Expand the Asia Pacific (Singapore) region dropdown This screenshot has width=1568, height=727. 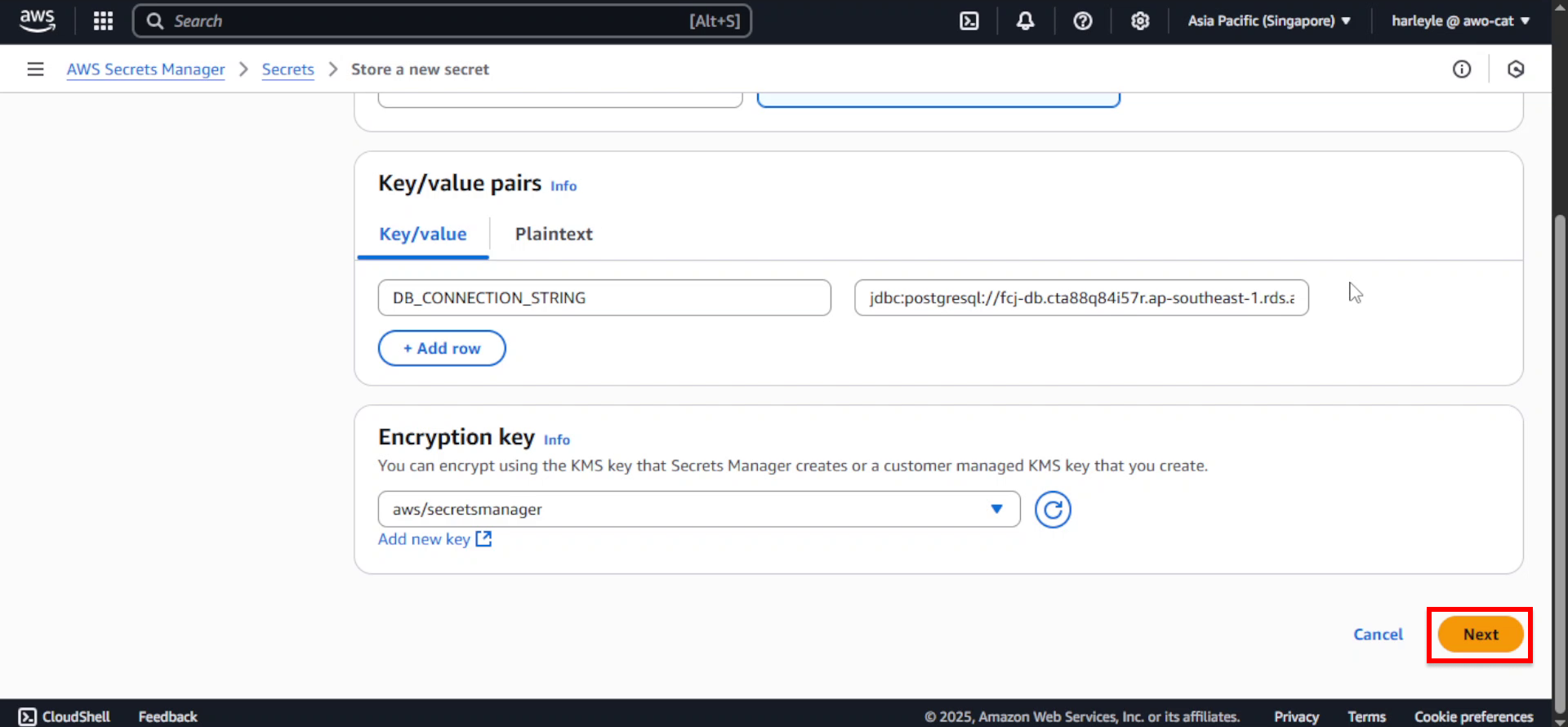[x=1269, y=20]
